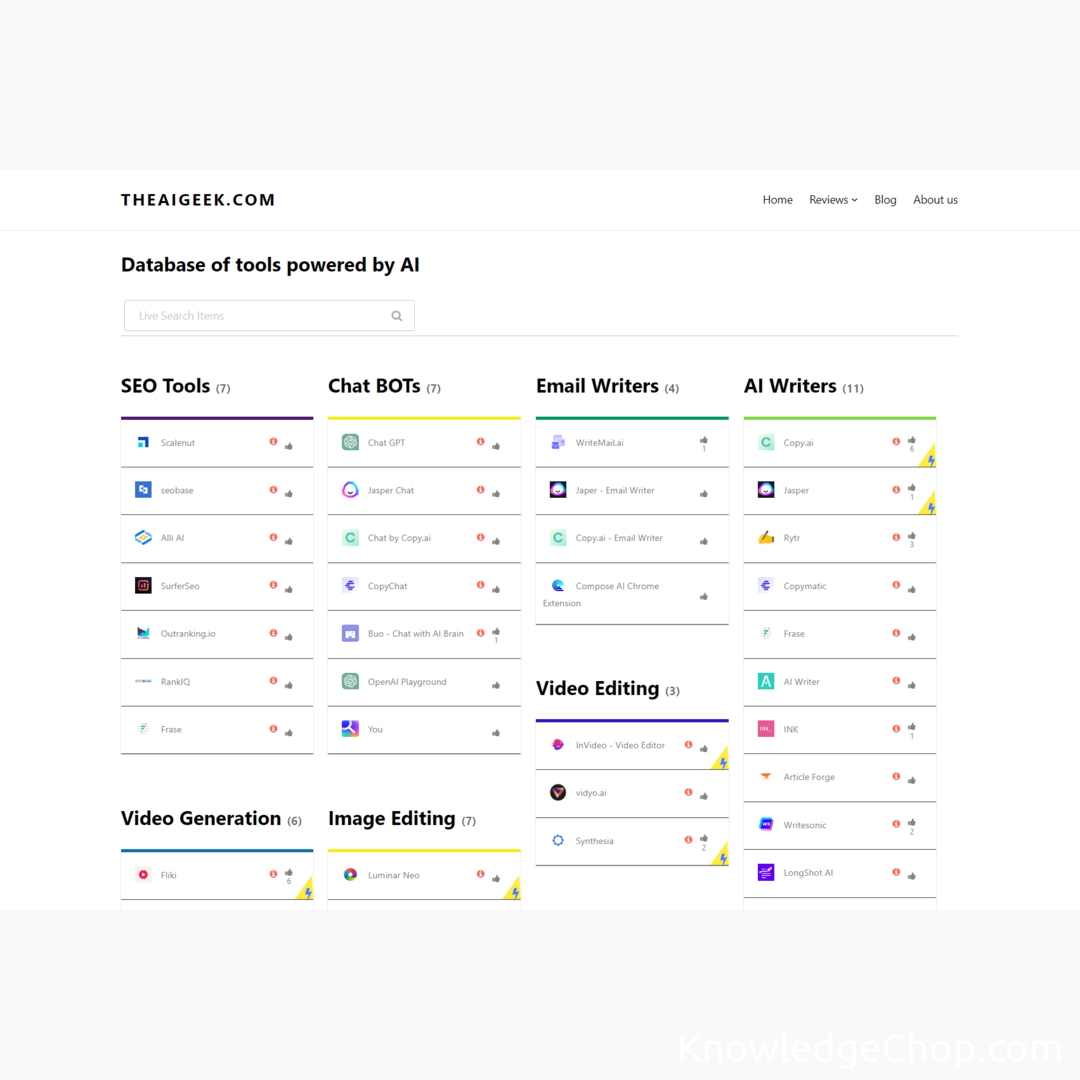
Task: Click the magnifier search icon
Action: [397, 316]
